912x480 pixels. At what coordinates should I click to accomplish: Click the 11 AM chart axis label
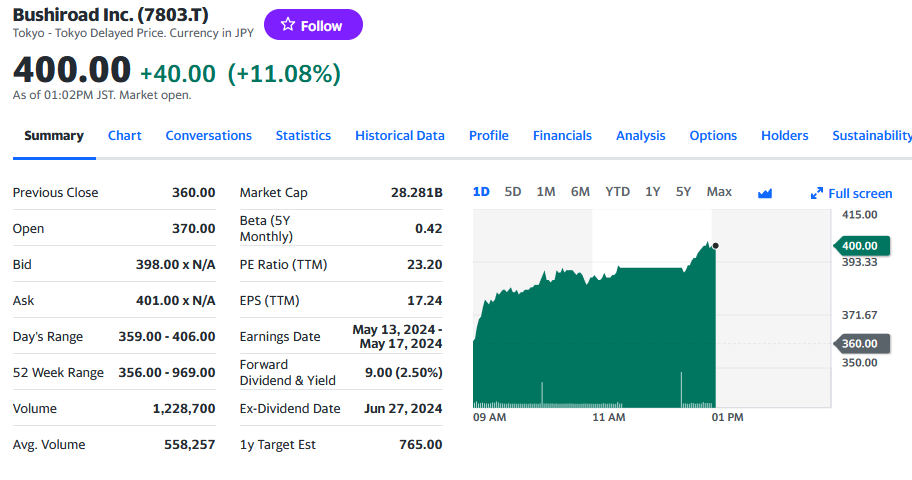pyautogui.click(x=609, y=418)
